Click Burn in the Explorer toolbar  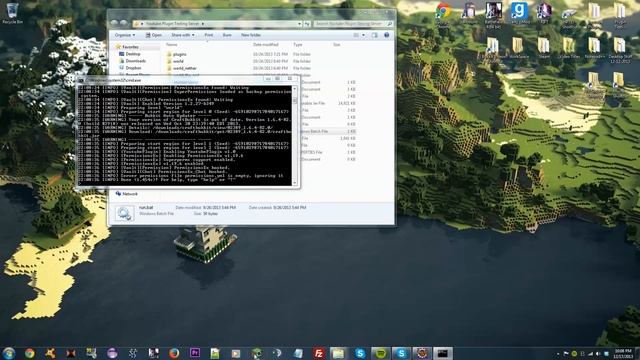tap(227, 35)
